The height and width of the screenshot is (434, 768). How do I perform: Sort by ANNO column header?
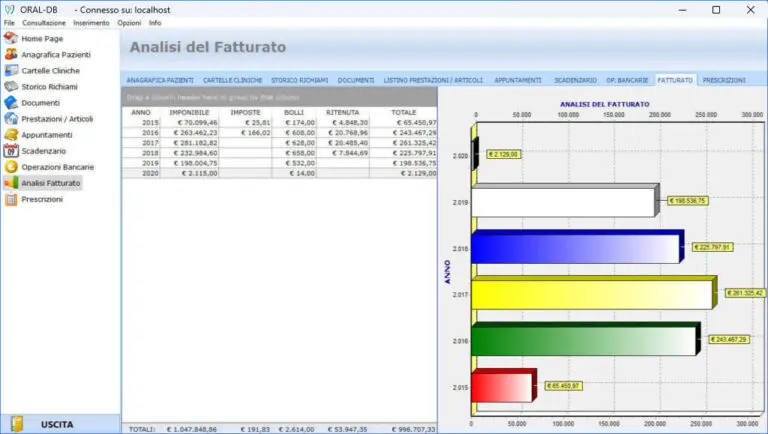(141, 112)
